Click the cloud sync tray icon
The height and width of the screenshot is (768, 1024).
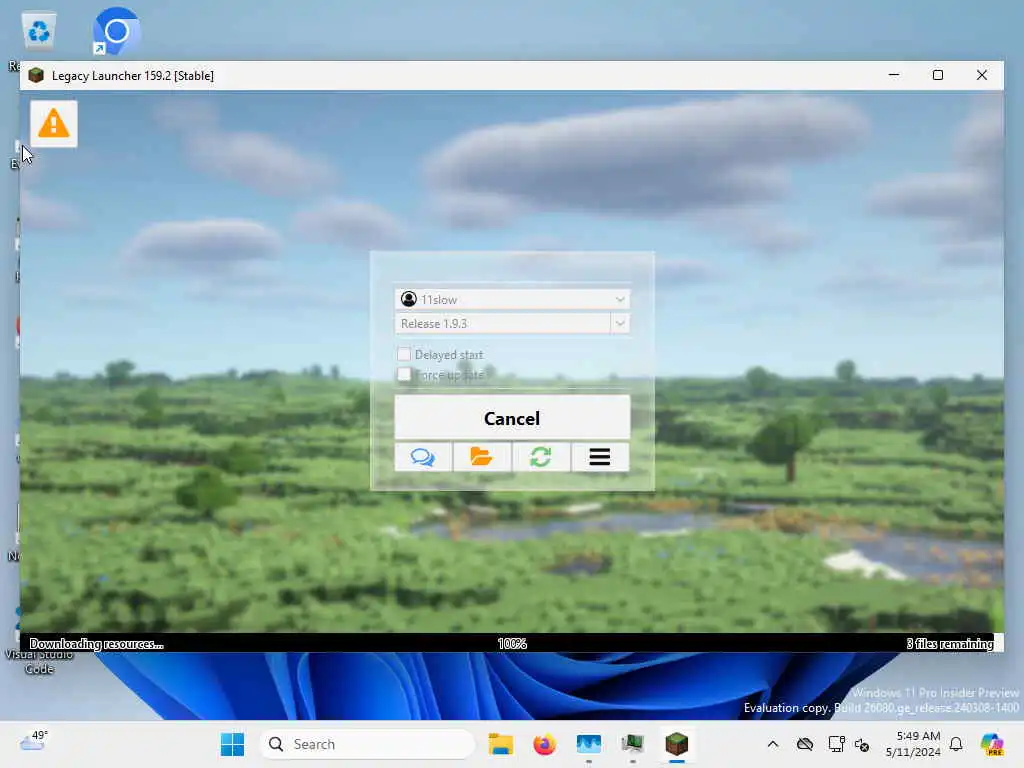[x=805, y=744]
